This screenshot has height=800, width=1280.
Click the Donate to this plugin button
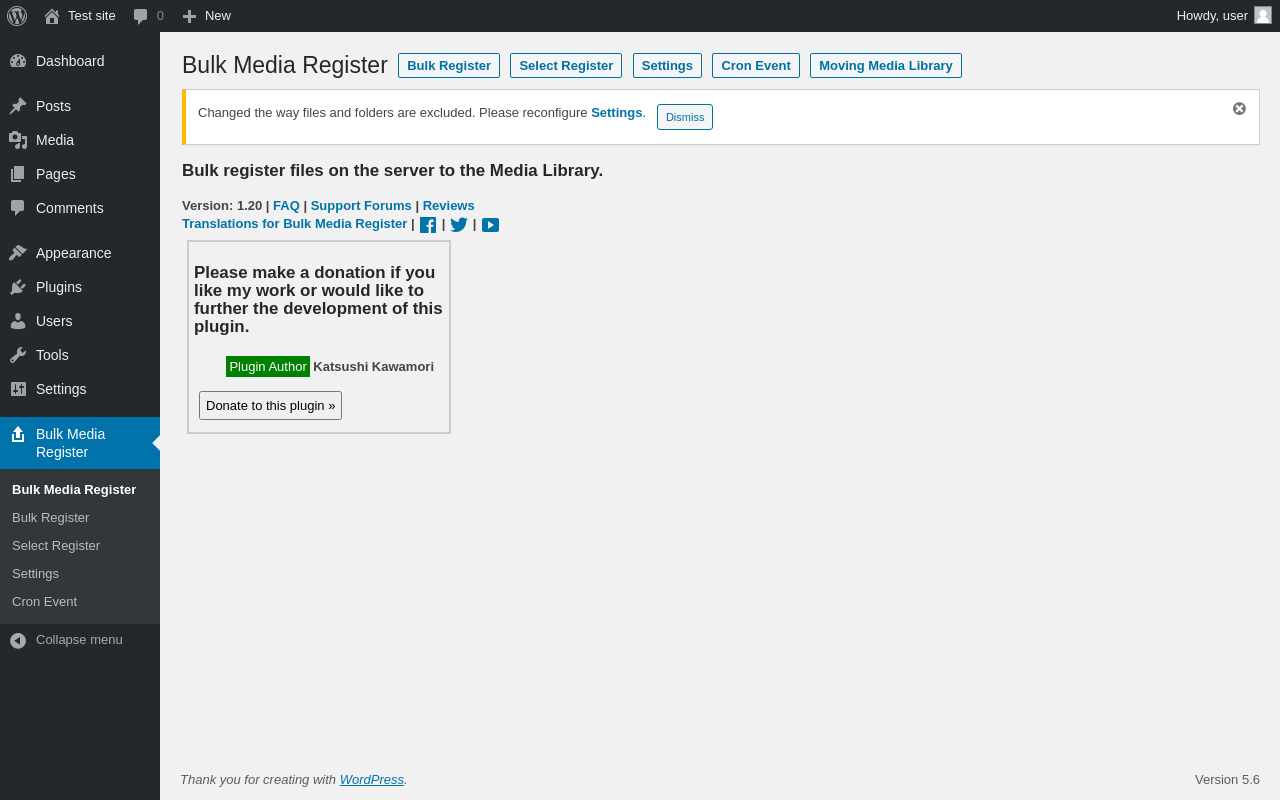[271, 406]
